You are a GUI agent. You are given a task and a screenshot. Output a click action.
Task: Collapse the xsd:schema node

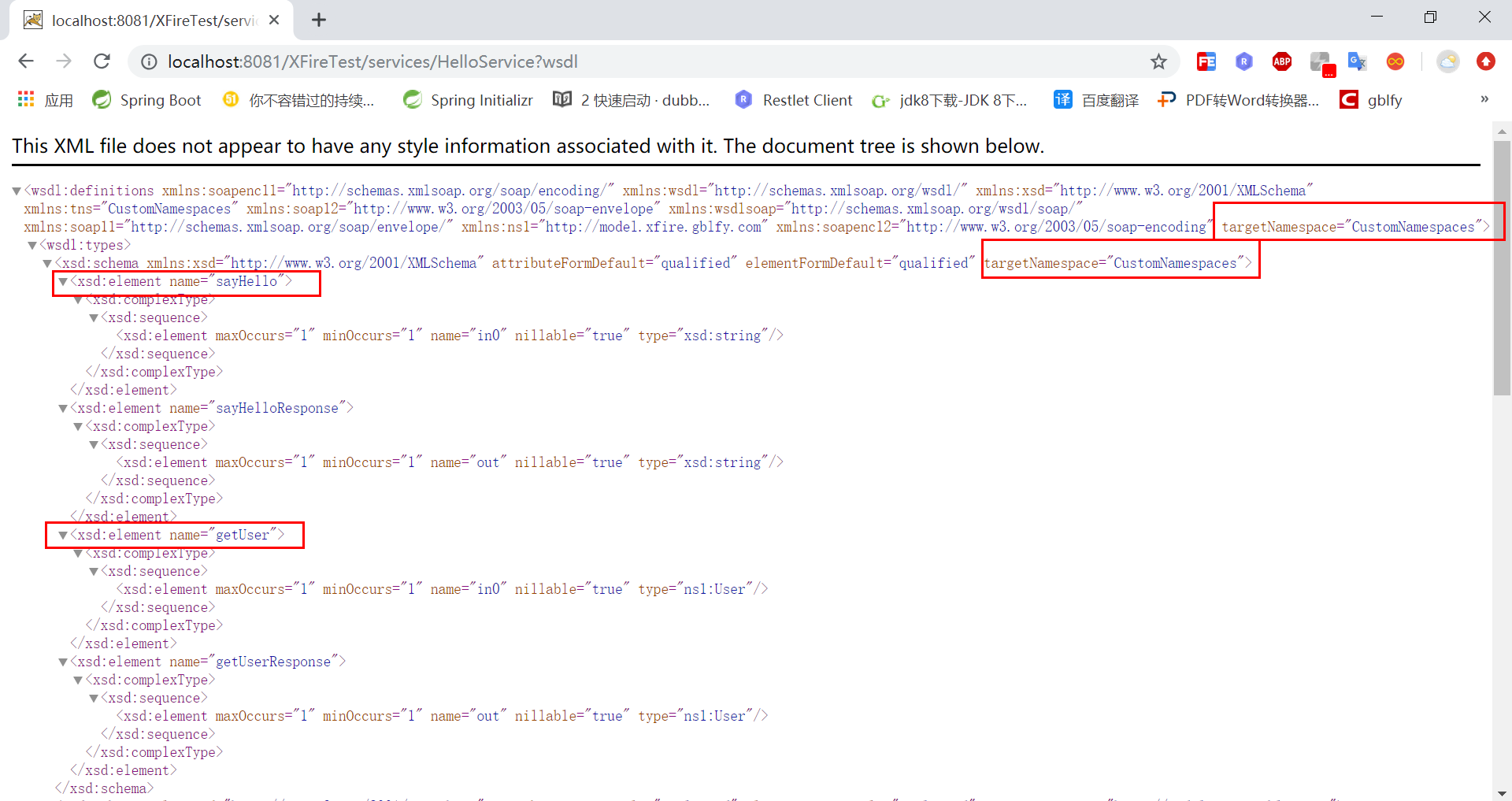pyautogui.click(x=47, y=264)
